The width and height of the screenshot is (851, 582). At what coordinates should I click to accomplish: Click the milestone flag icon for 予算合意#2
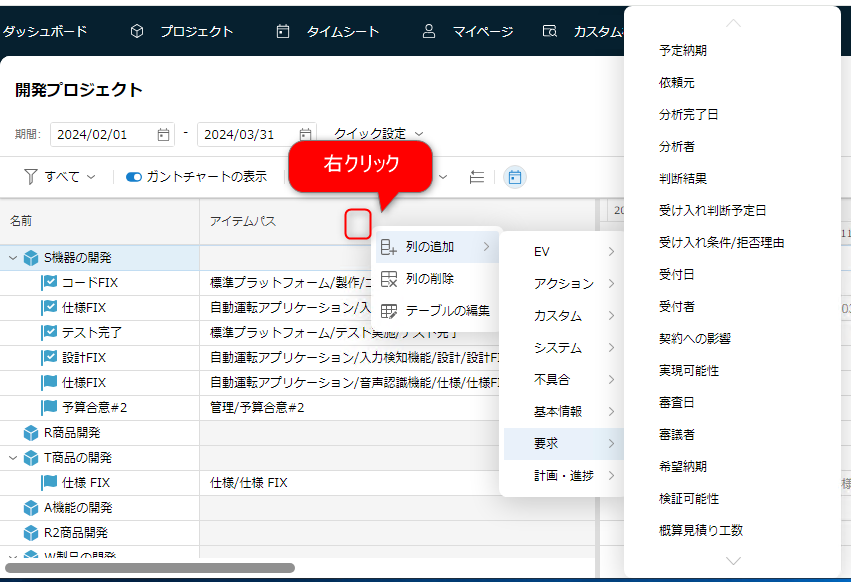click(x=49, y=408)
